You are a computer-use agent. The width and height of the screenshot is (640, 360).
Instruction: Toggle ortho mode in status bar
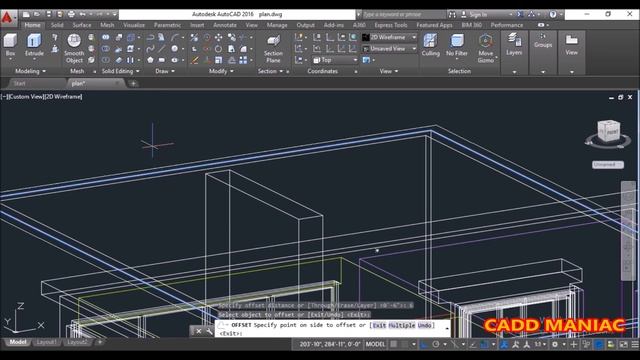[x=424, y=344]
